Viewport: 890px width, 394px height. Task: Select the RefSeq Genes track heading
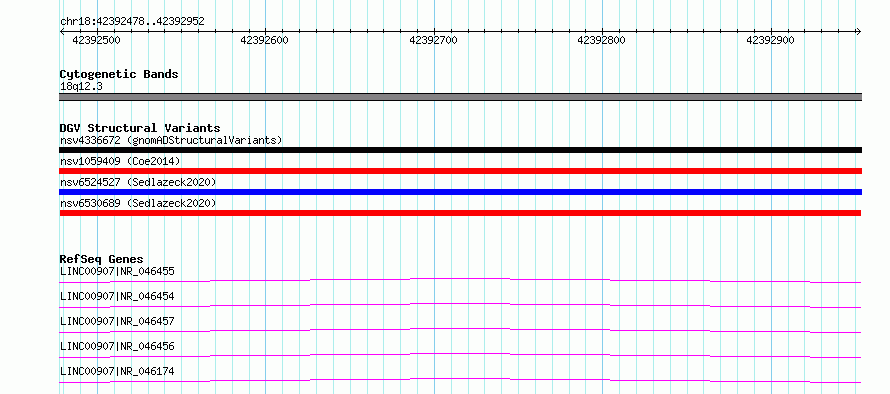pos(101,259)
